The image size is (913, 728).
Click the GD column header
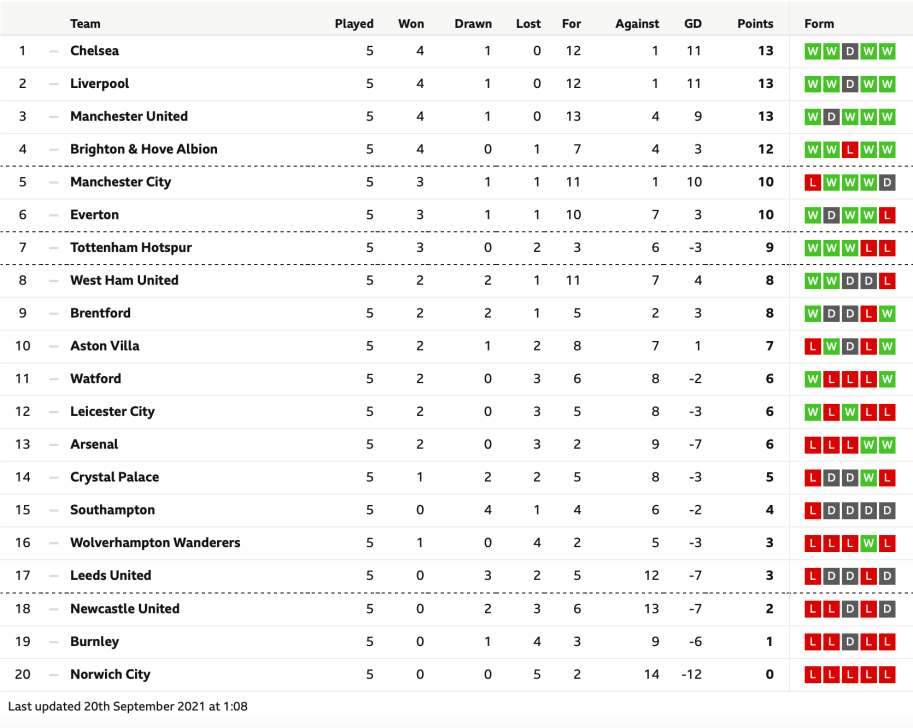692,24
